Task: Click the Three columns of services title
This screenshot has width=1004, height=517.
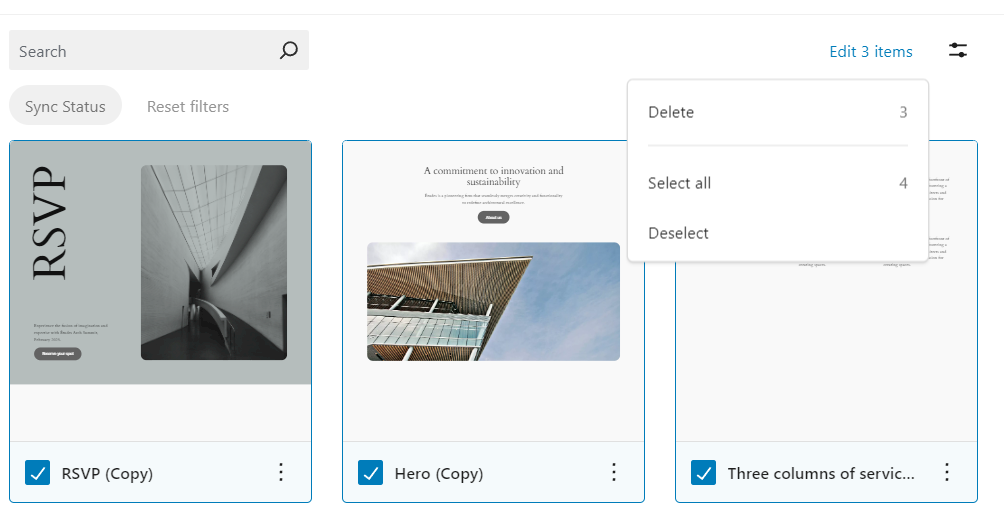Action: [x=820, y=473]
